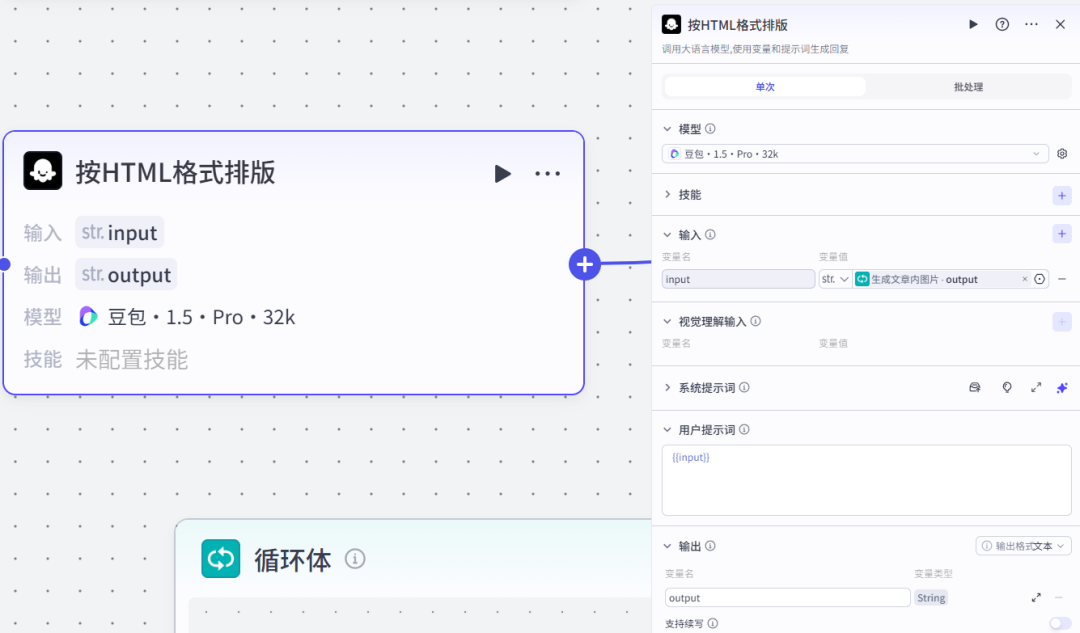Click the output variable name field

coord(787,598)
